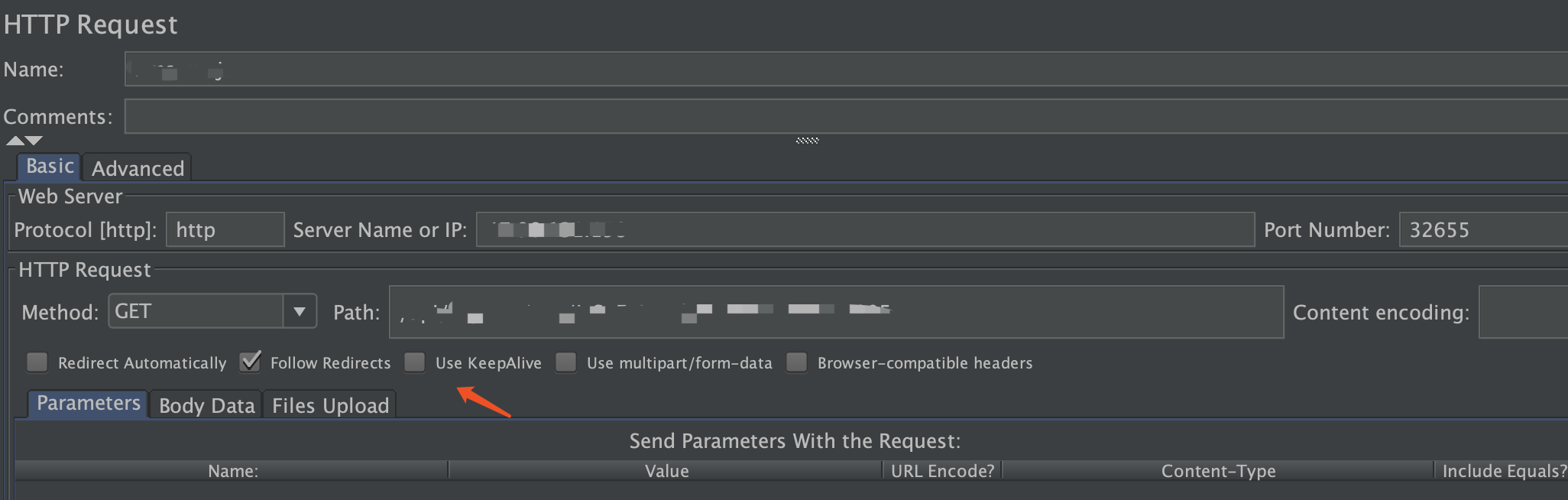Uncheck the Follow Redirects option
1568x500 pixels.
pos(250,362)
